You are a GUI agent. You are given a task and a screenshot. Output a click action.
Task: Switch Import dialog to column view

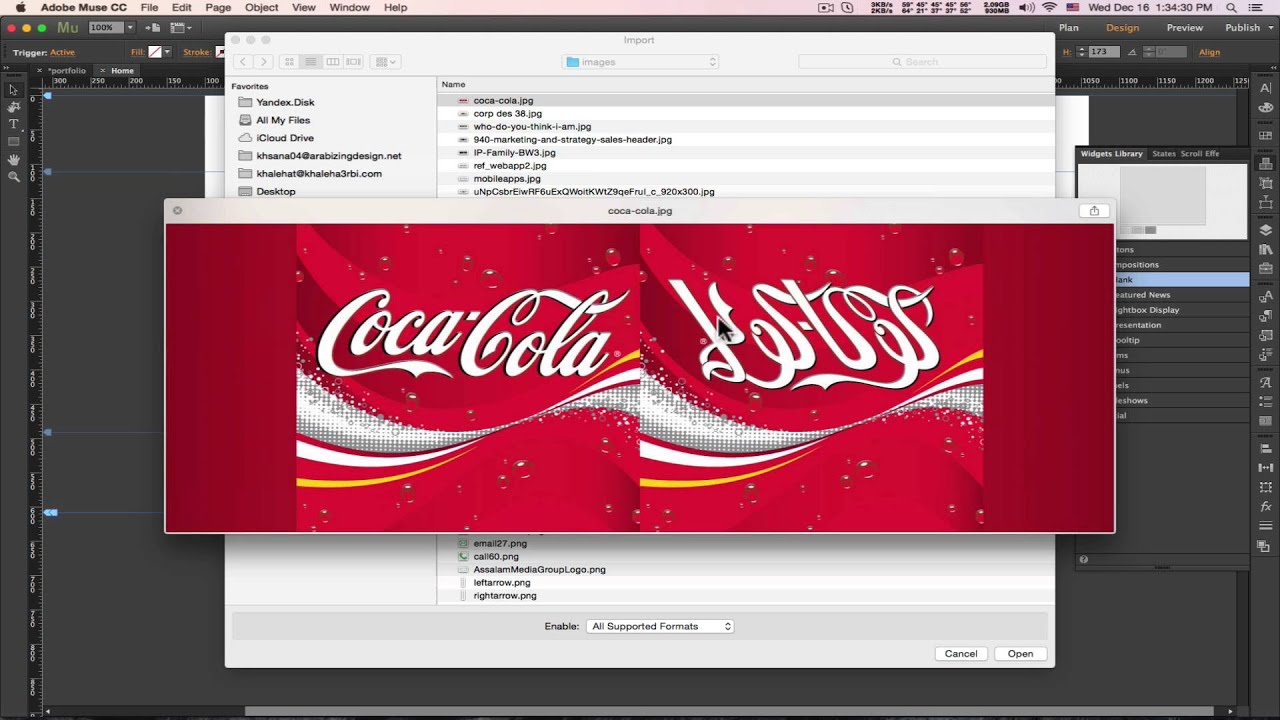[332, 62]
